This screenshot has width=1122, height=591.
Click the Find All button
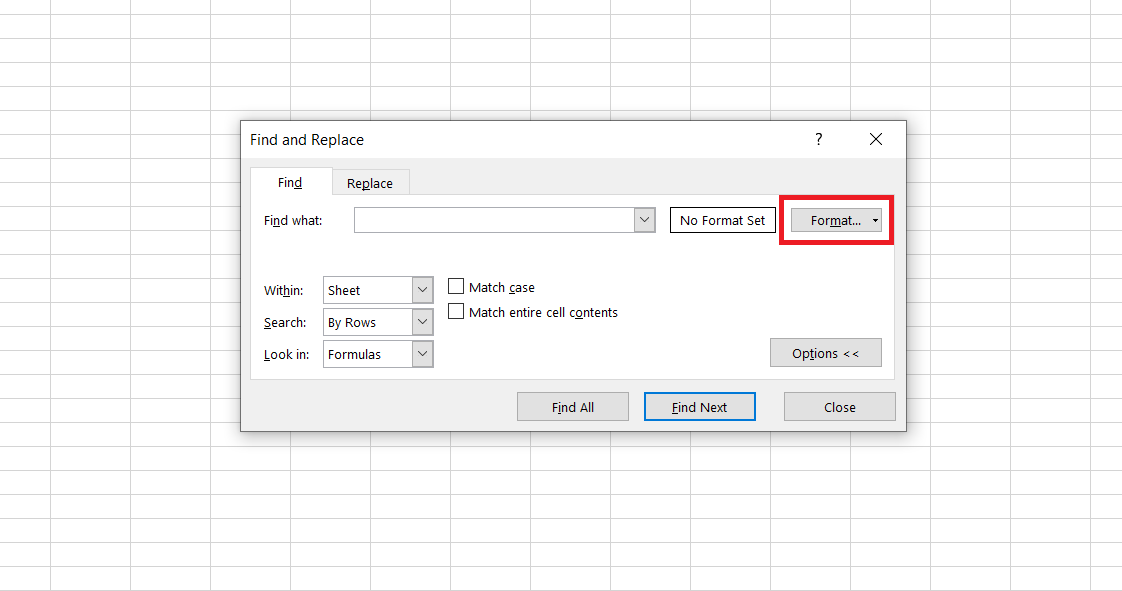pyautogui.click(x=573, y=406)
